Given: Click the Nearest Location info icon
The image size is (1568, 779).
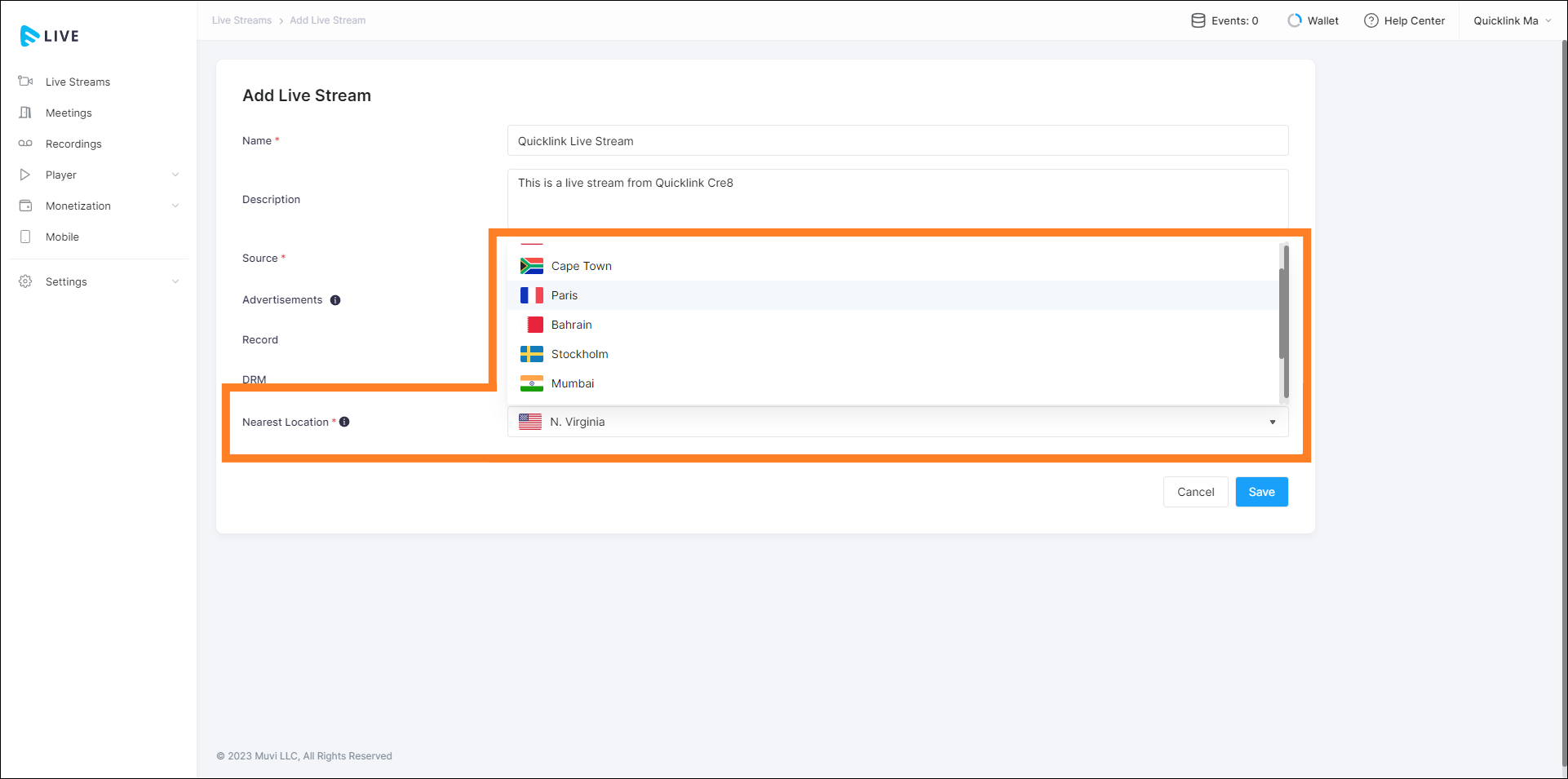Looking at the screenshot, I should (344, 422).
